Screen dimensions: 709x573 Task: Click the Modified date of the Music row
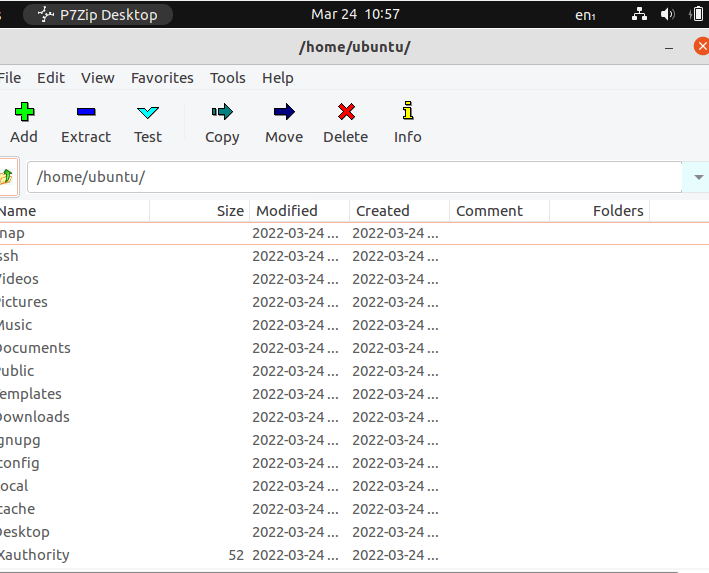pos(295,325)
